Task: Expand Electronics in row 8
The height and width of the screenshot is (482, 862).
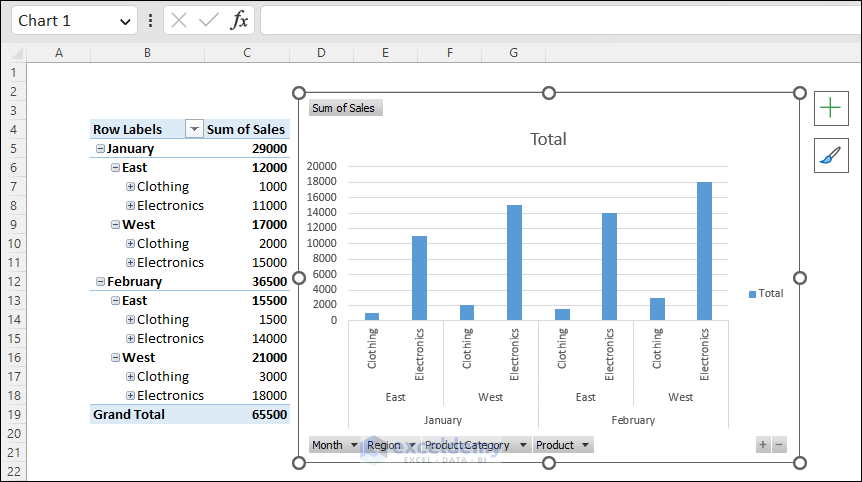Action: tap(130, 206)
